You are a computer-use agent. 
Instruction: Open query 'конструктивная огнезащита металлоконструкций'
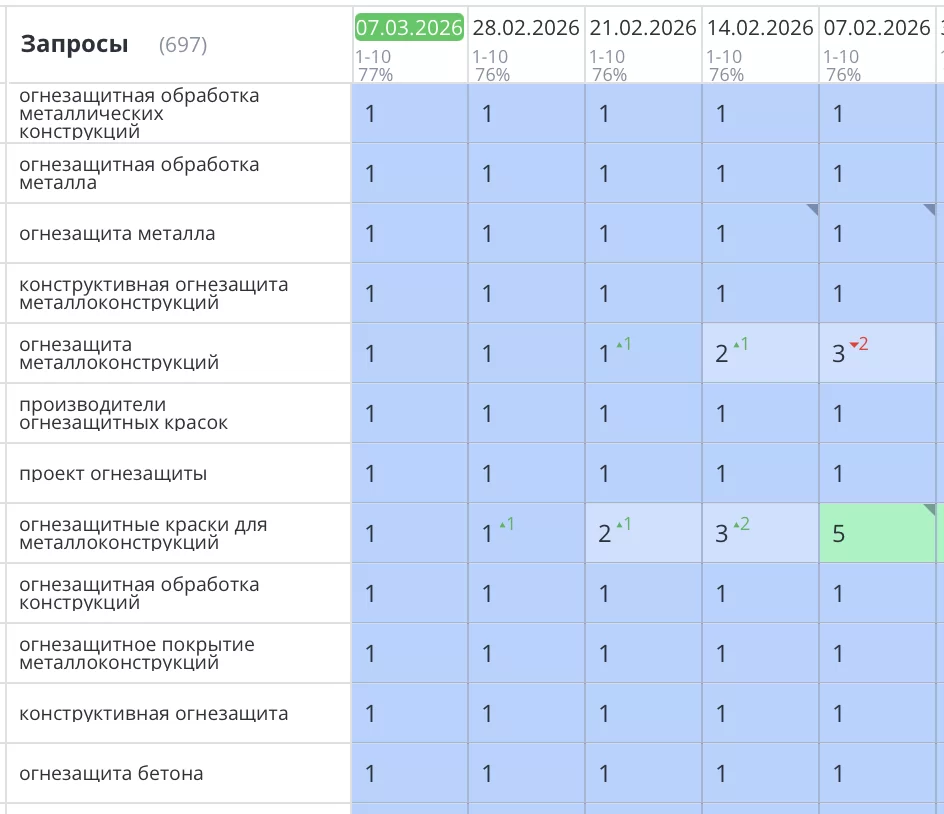click(x=153, y=293)
